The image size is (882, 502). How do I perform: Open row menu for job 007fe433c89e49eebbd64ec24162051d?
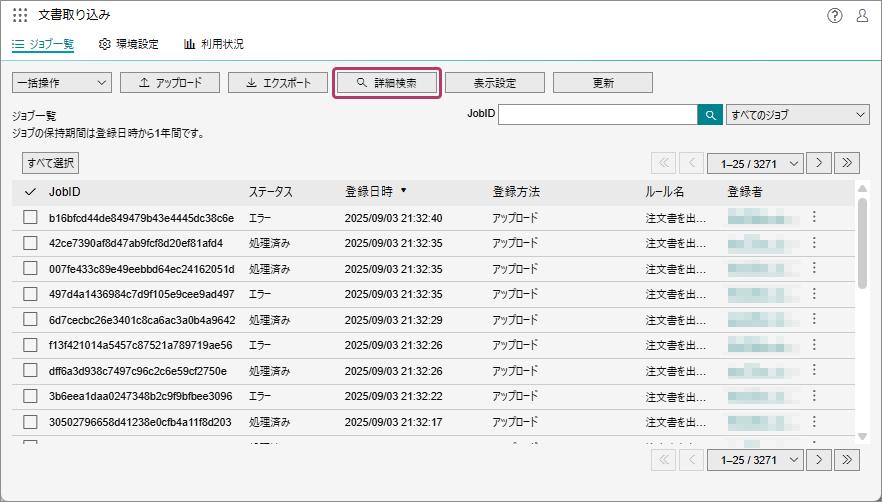point(814,268)
